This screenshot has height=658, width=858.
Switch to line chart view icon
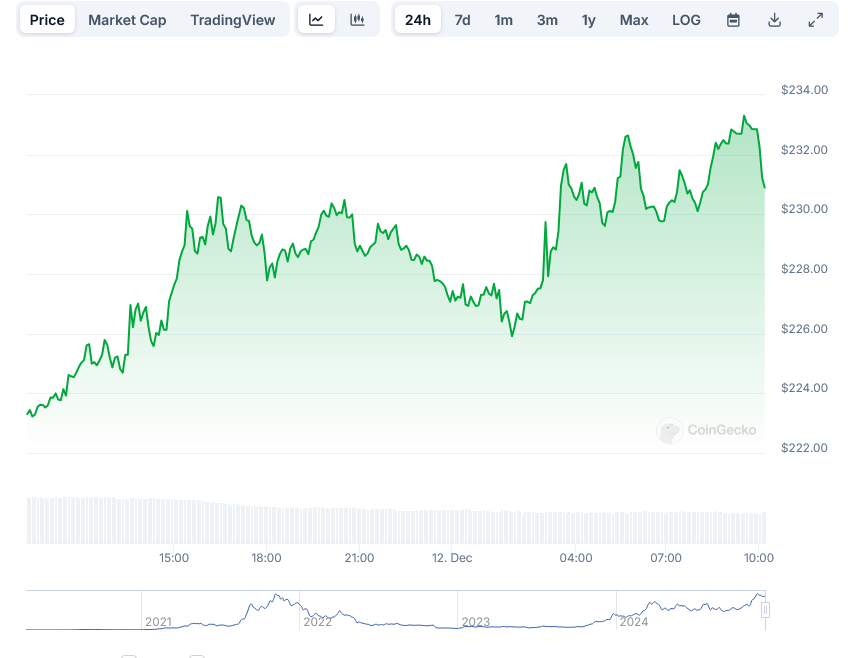click(x=316, y=20)
